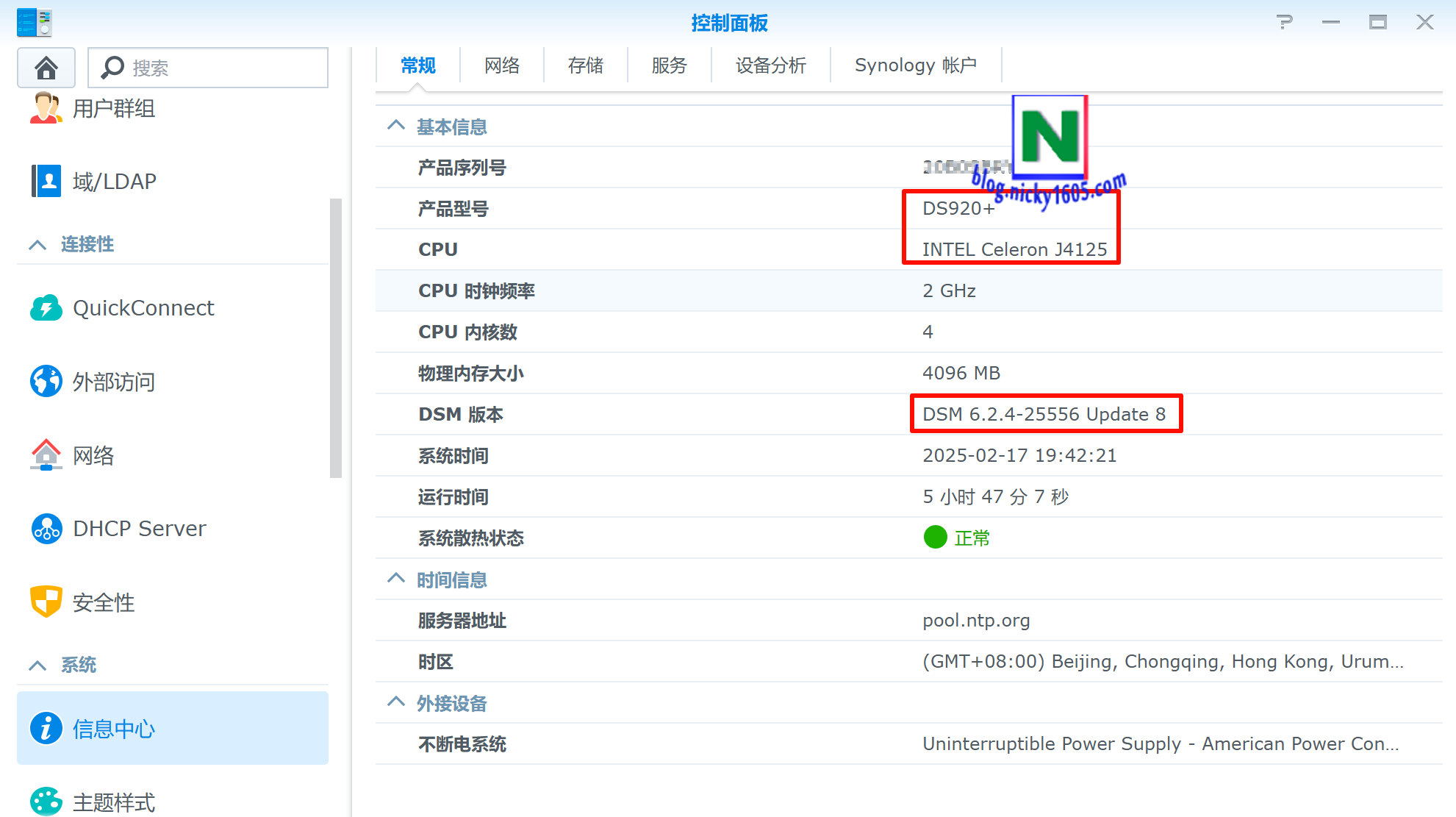Open the 用户群组 icon in sidebar

pos(46,108)
